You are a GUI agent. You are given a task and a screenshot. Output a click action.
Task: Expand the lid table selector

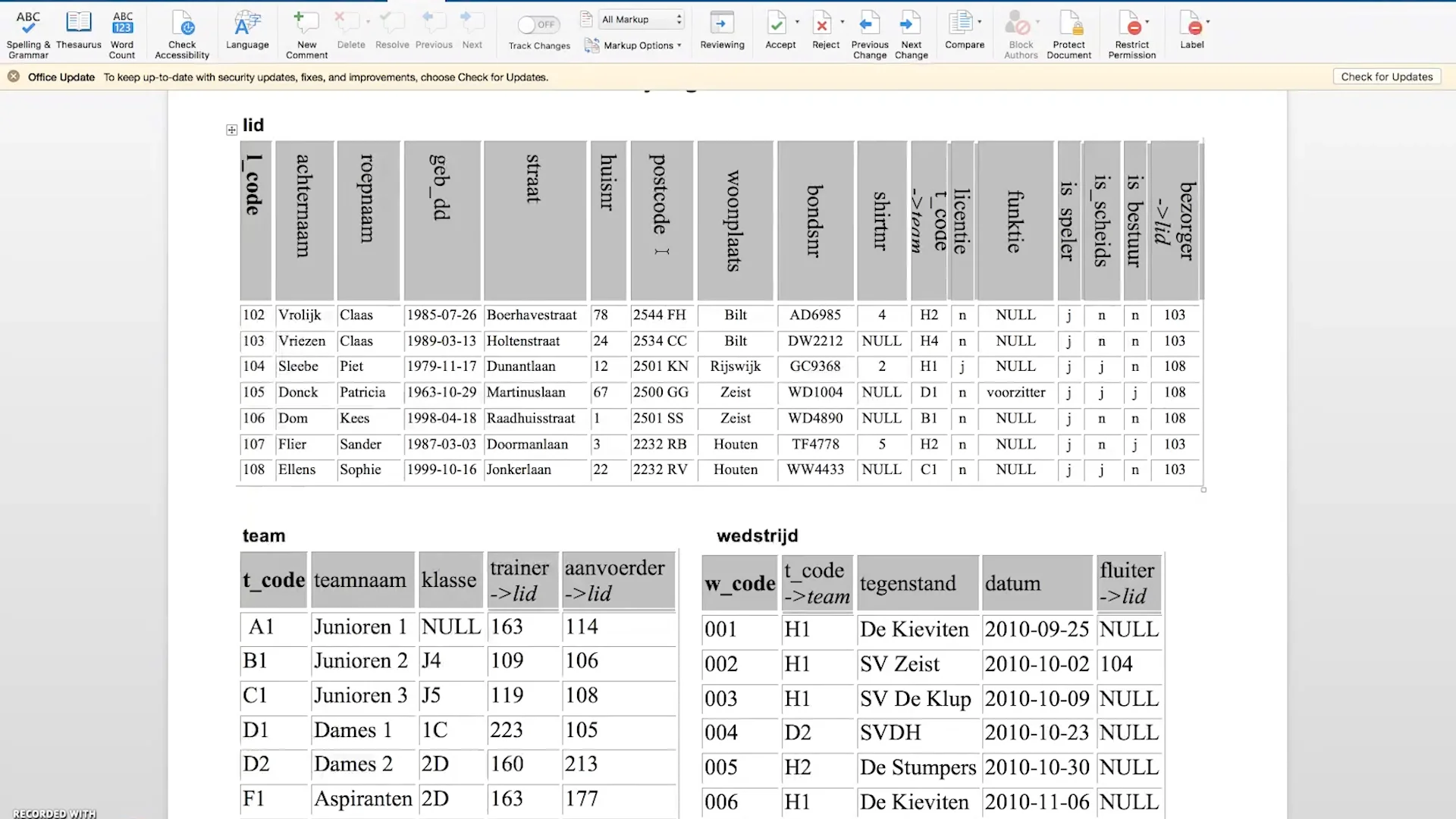231,129
